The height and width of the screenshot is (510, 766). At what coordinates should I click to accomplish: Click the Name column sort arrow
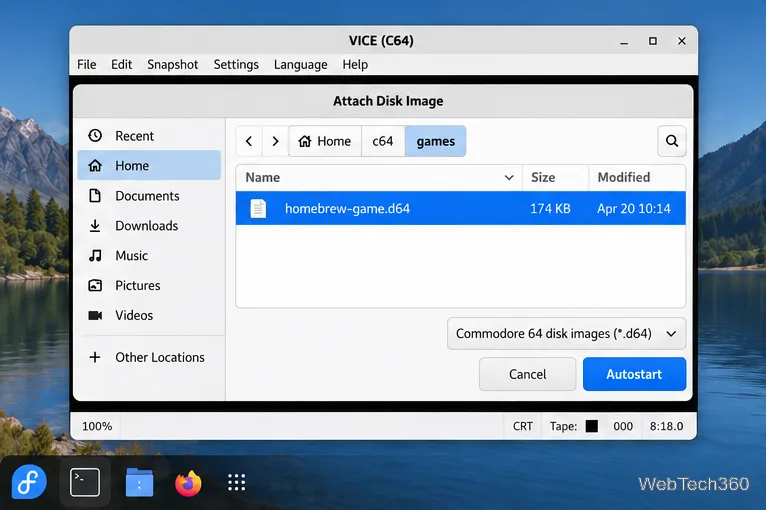pos(509,178)
